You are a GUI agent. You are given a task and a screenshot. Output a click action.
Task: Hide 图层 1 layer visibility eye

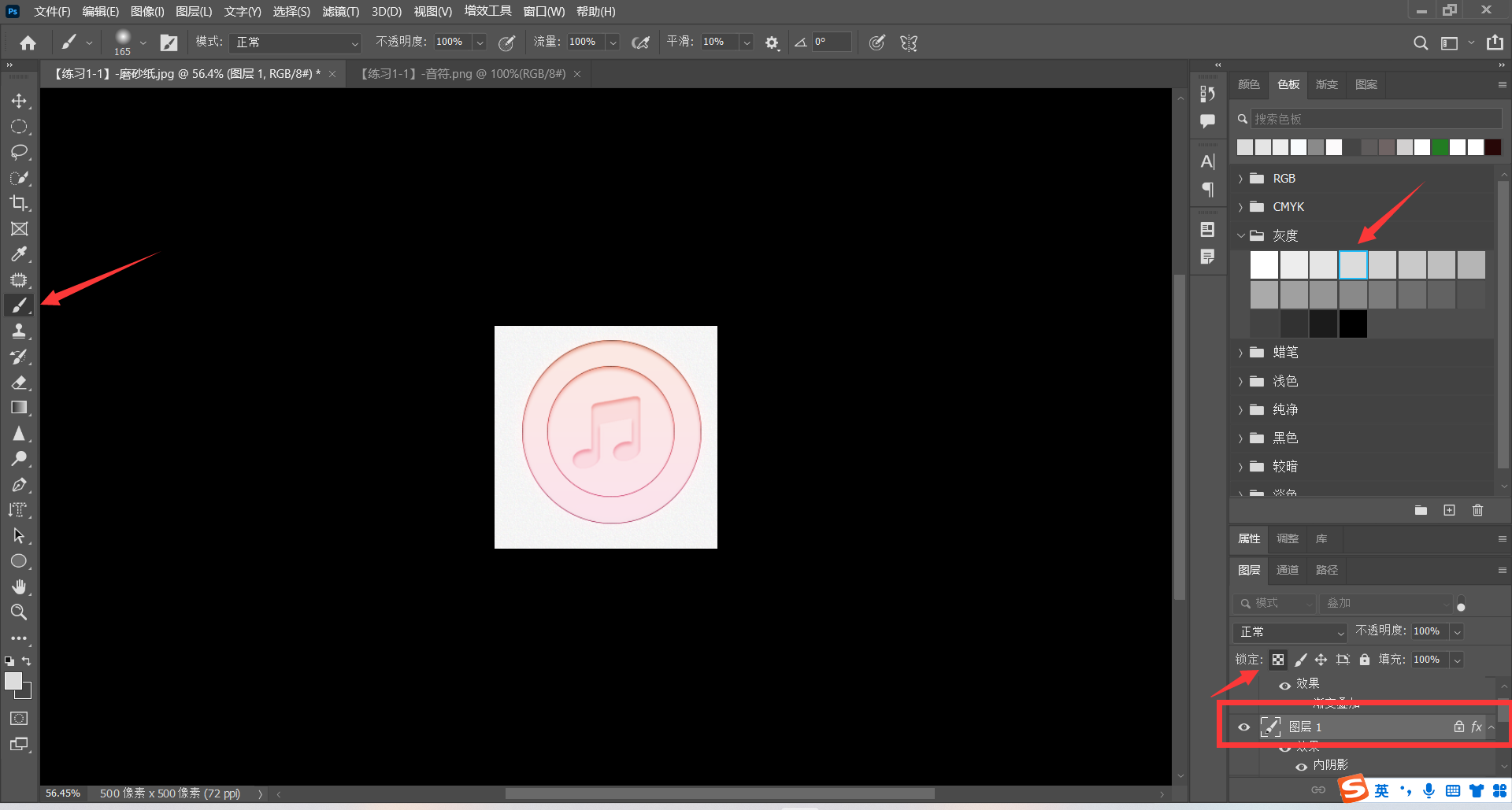pyautogui.click(x=1244, y=727)
